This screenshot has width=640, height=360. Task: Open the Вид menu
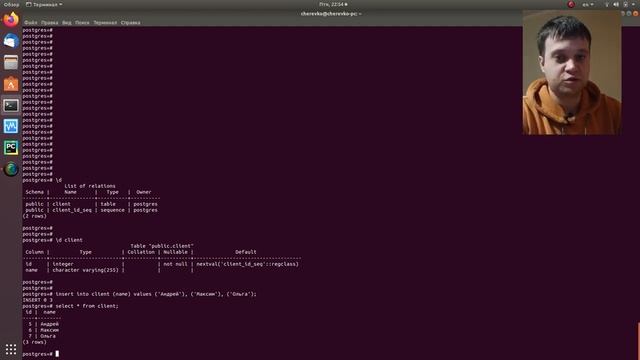[x=67, y=23]
